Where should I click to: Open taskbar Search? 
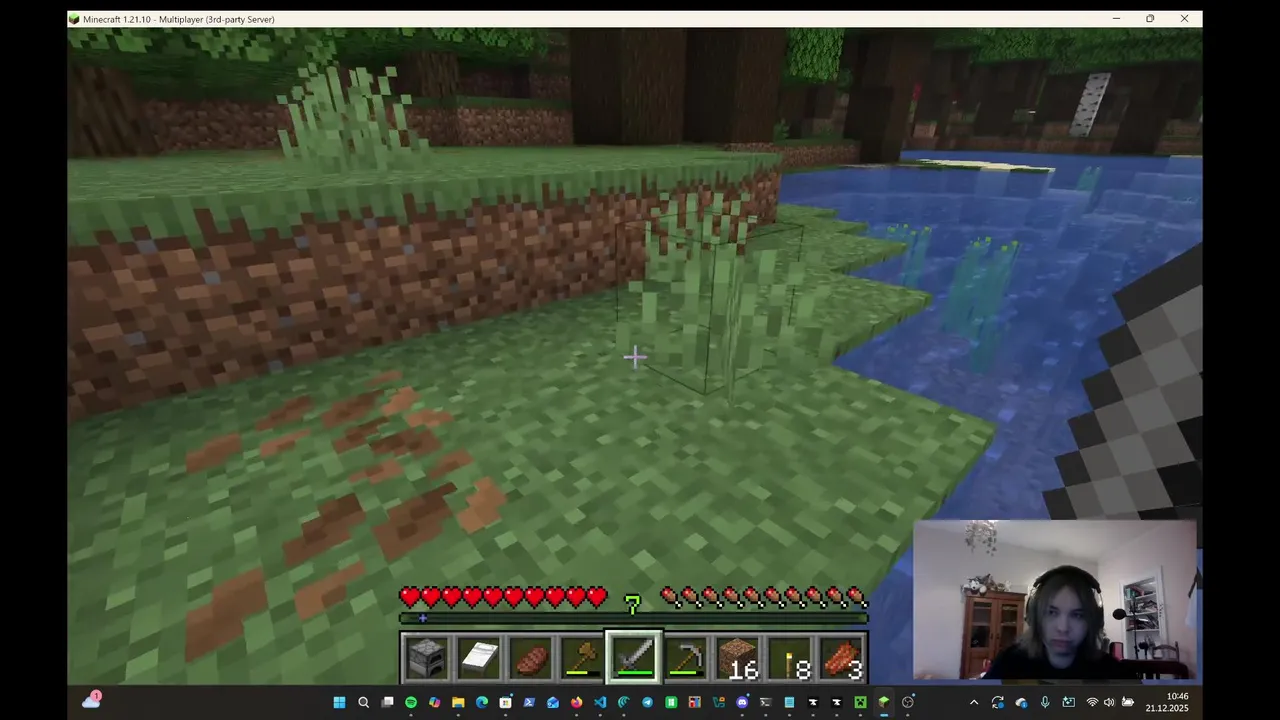coord(364,702)
